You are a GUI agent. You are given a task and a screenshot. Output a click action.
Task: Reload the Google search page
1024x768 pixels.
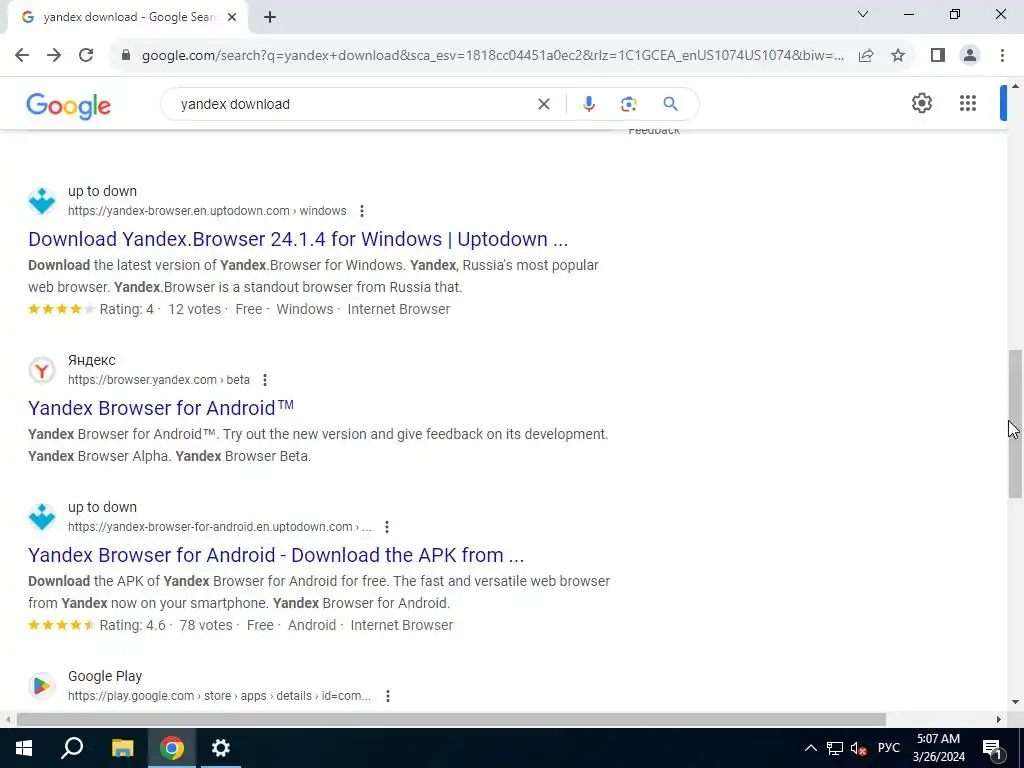(86, 55)
